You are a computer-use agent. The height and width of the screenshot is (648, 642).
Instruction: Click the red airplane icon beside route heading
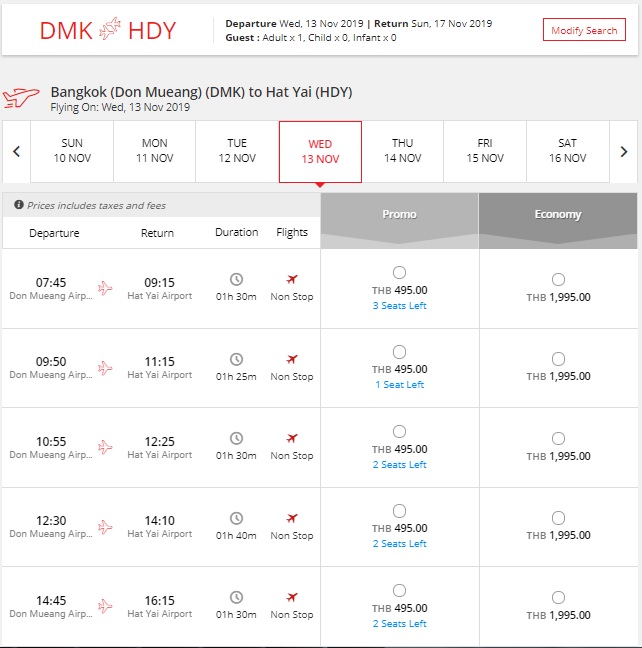coord(22,98)
